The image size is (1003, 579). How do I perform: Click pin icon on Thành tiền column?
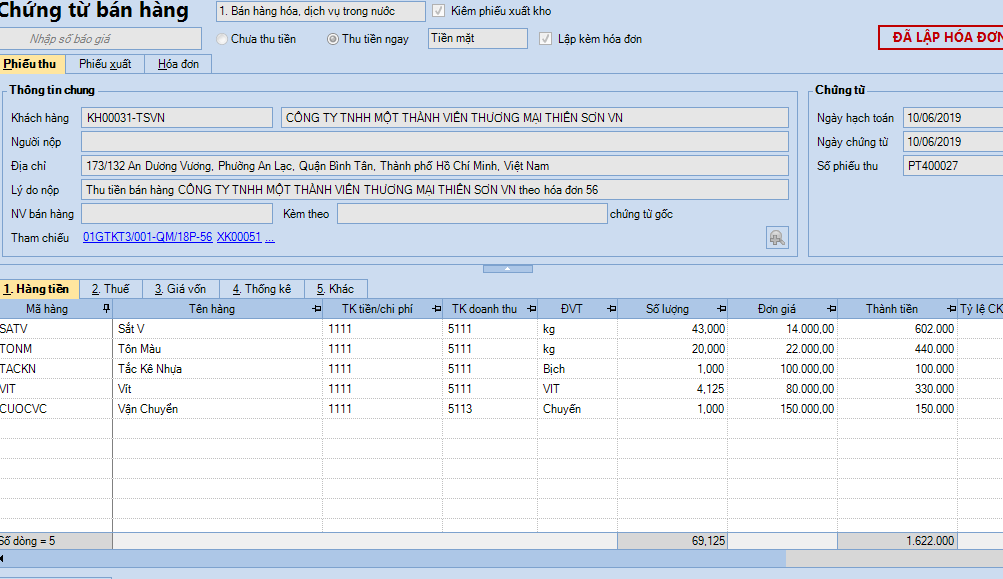[x=948, y=309]
